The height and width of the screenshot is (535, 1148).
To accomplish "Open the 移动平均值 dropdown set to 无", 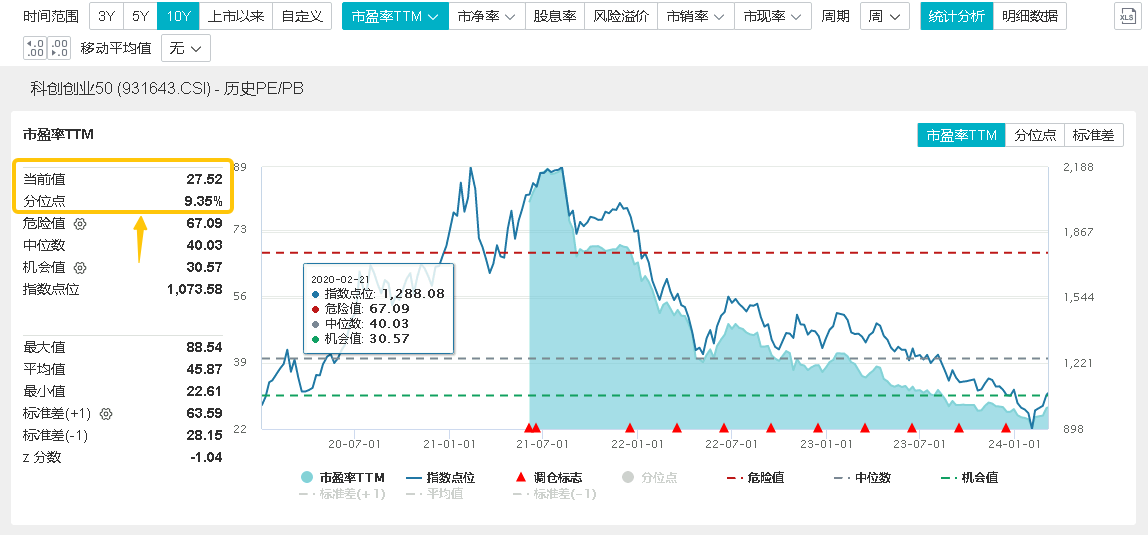I will tap(185, 48).
